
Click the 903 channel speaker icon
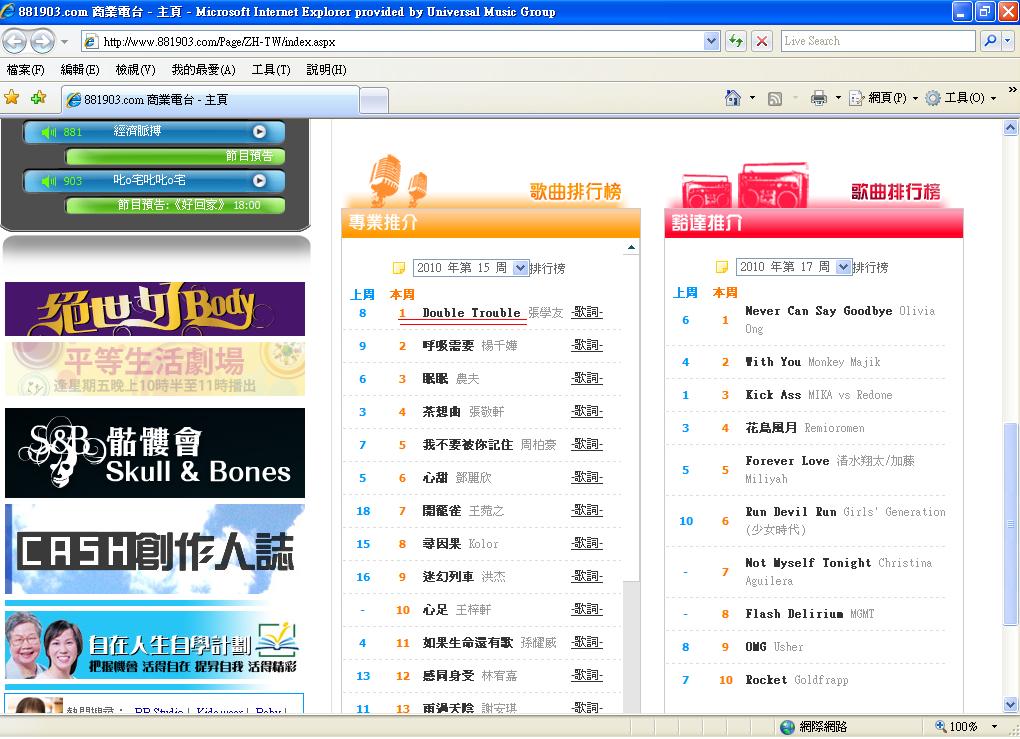point(49,181)
